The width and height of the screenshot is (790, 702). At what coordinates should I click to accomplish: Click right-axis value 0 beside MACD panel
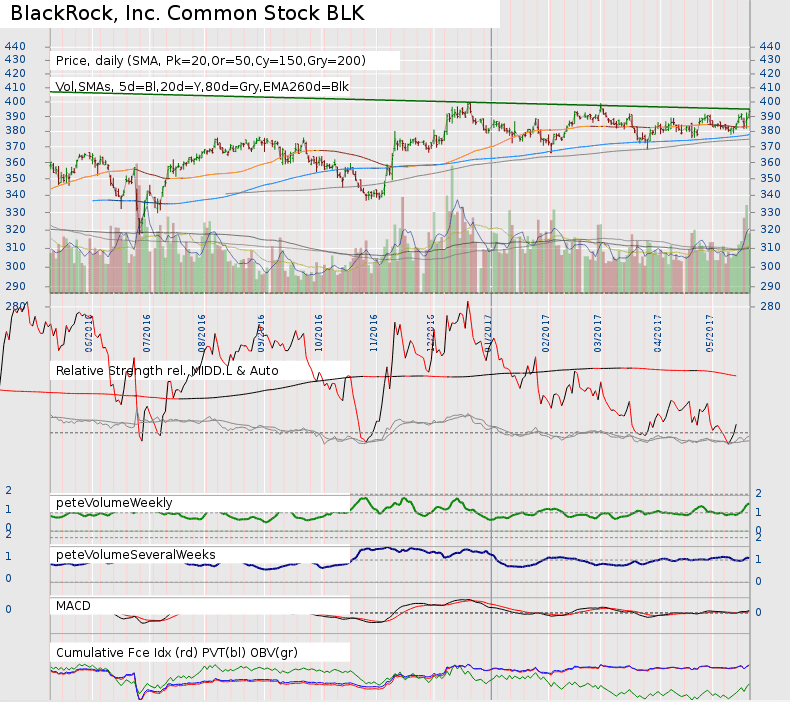pos(758,612)
